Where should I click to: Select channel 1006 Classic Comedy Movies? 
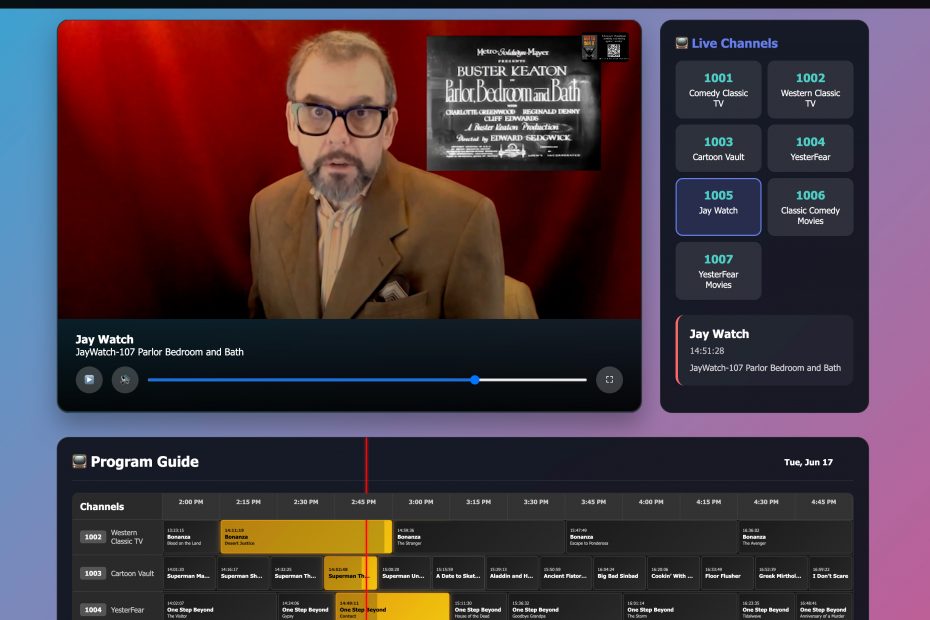pyautogui.click(x=810, y=207)
